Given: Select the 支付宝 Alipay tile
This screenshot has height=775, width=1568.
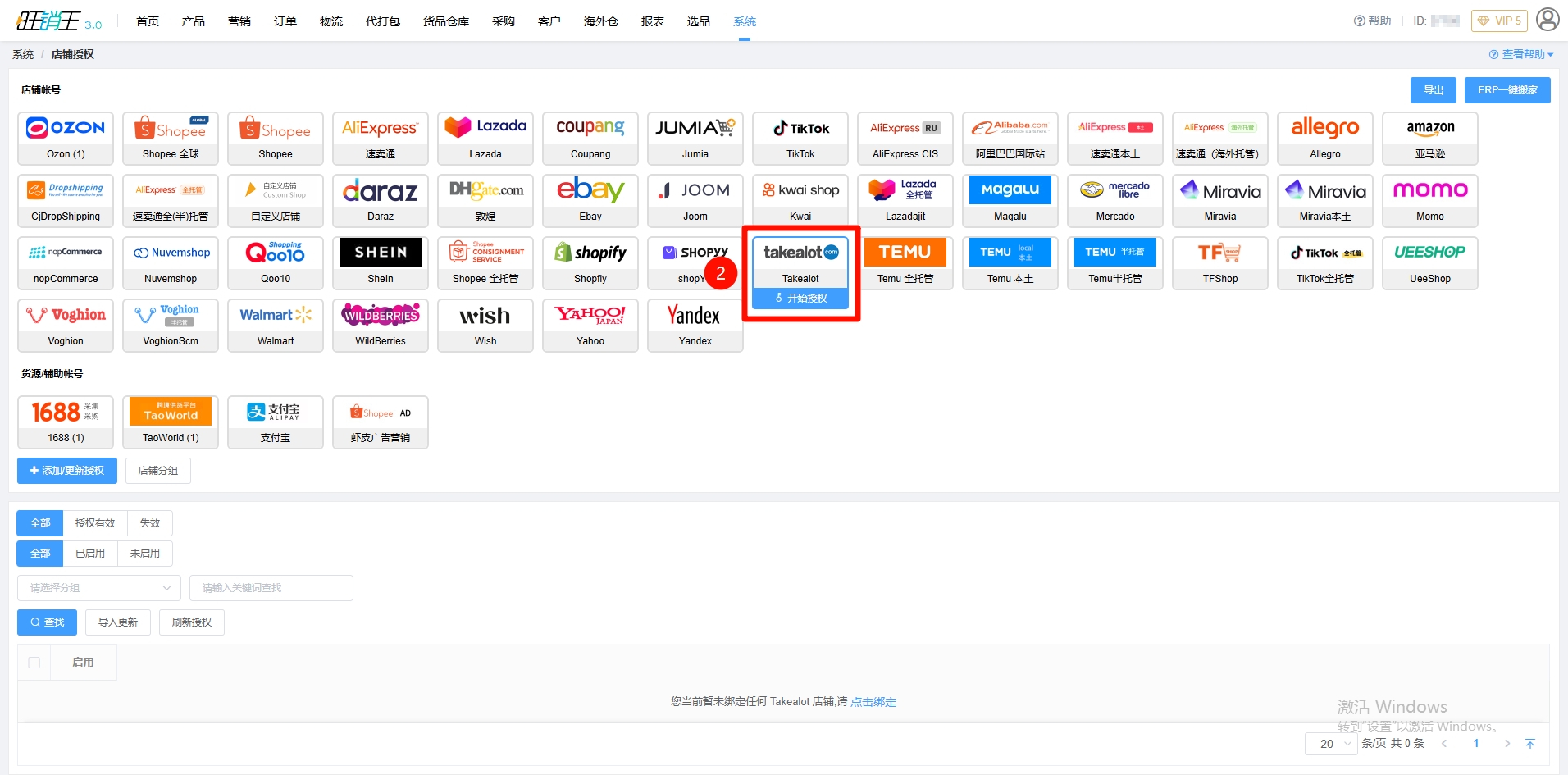Looking at the screenshot, I should click(x=276, y=422).
